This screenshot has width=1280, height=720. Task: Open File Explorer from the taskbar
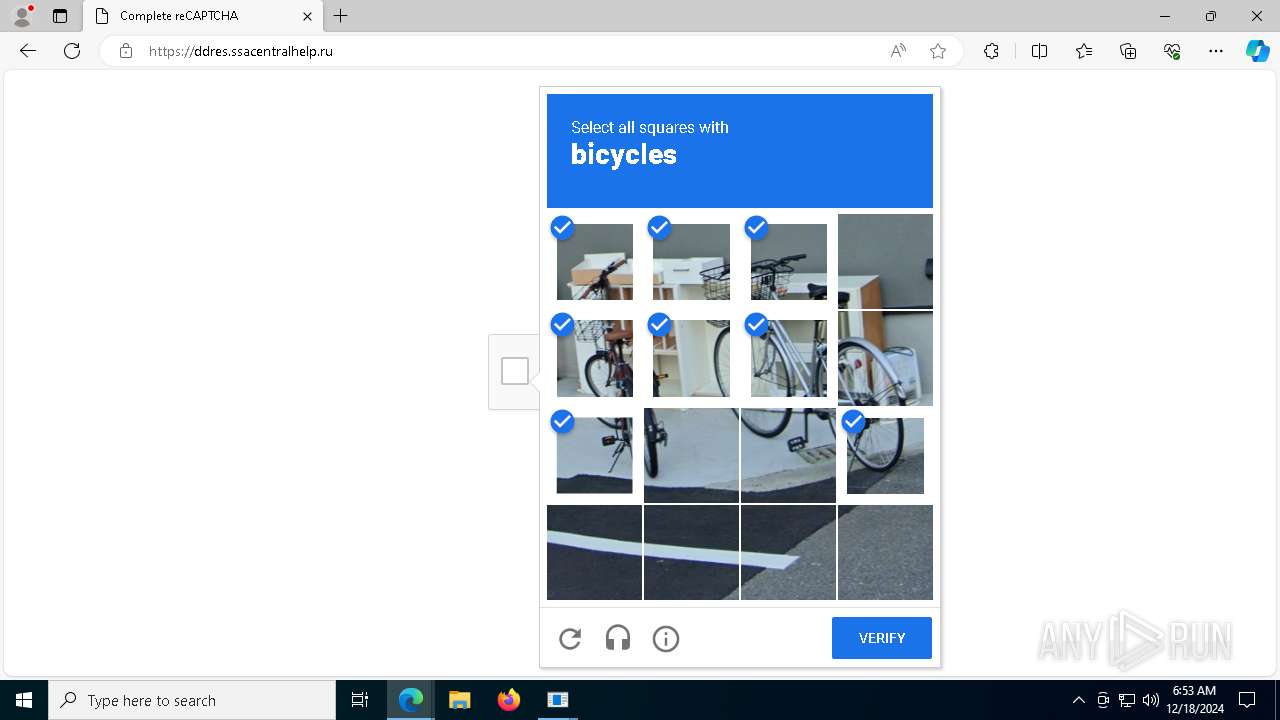460,700
